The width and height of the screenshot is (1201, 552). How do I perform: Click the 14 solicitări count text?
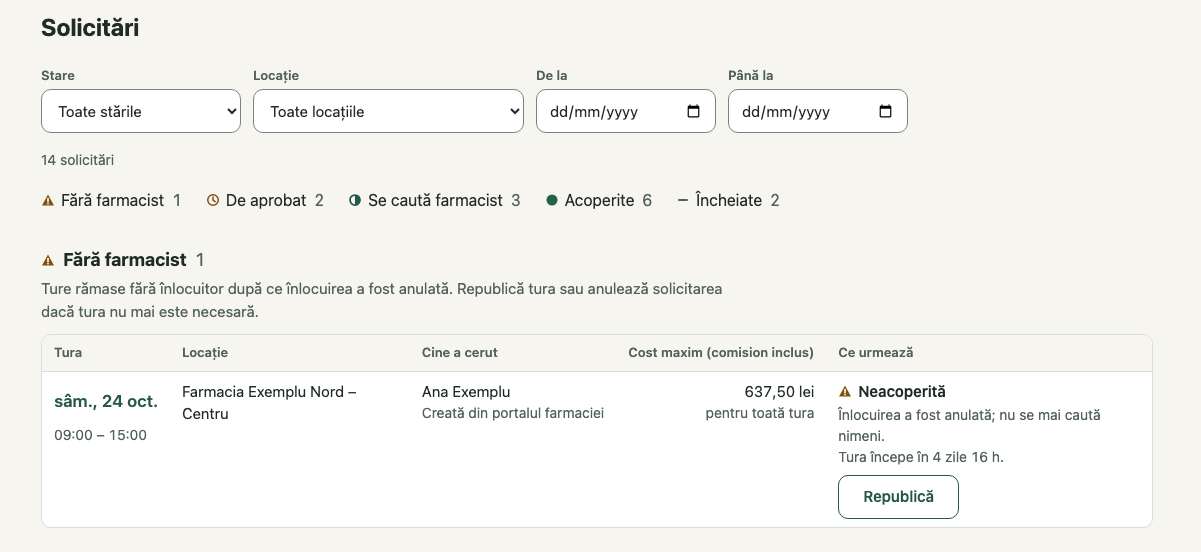(78, 160)
